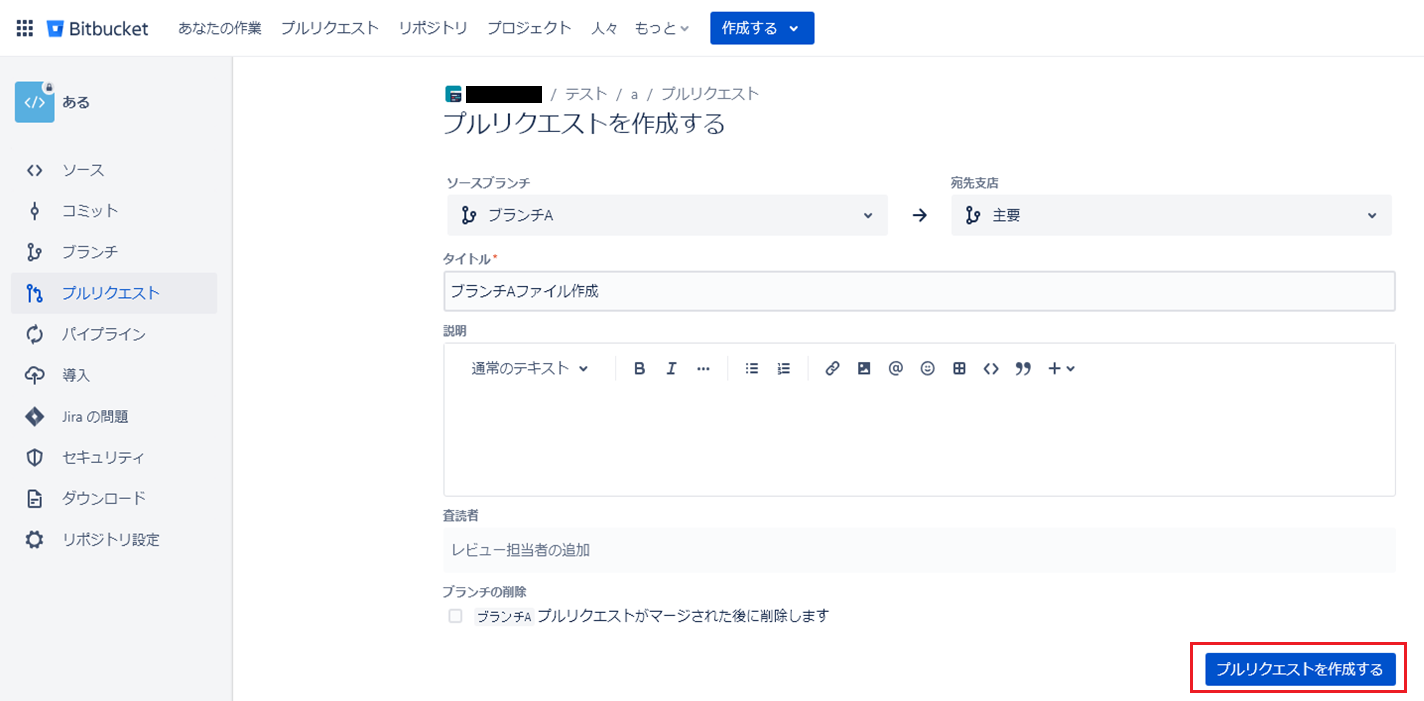
Task: Select 導入 label in sidebar
Action: click(76, 375)
